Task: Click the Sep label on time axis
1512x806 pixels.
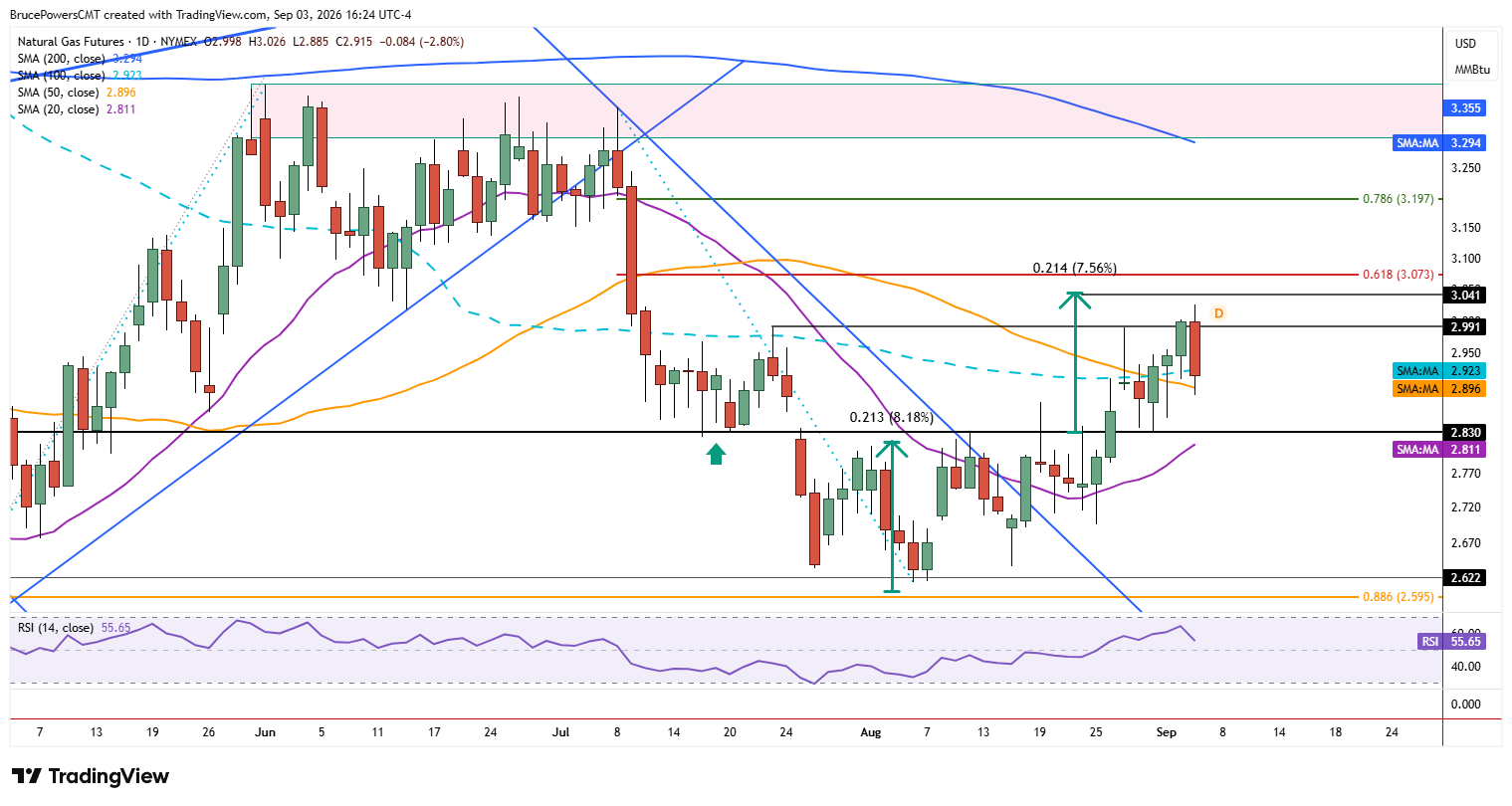Action: tap(1167, 732)
